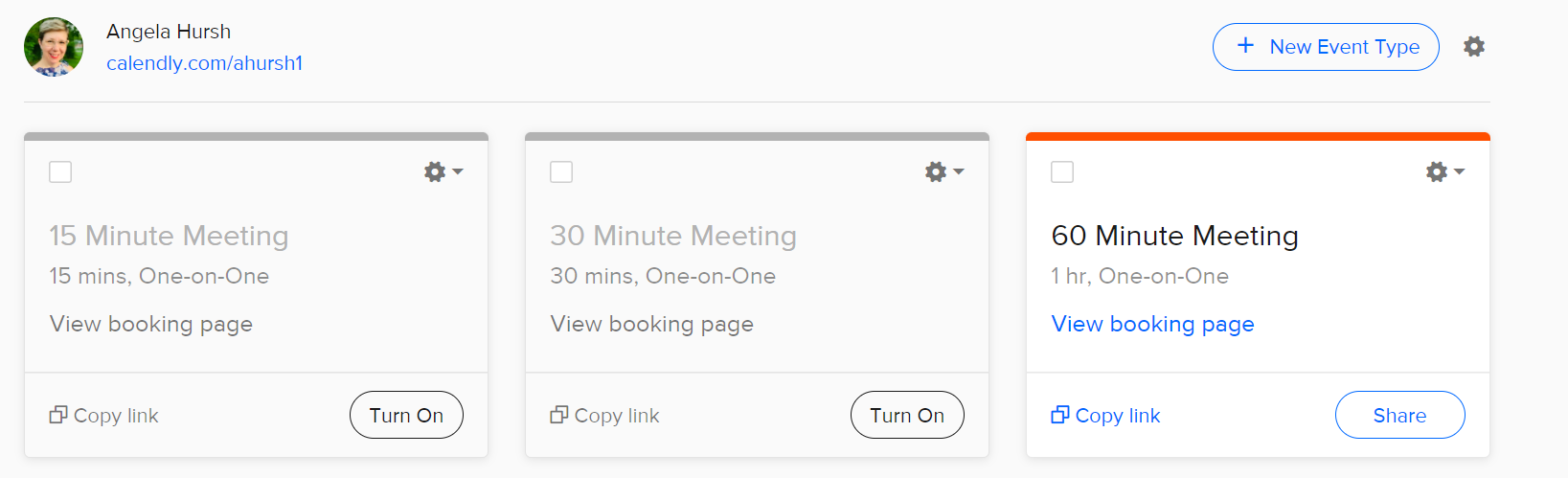Open 15 Minute Meeting gear dropdown
The image size is (1568, 478).
click(443, 172)
